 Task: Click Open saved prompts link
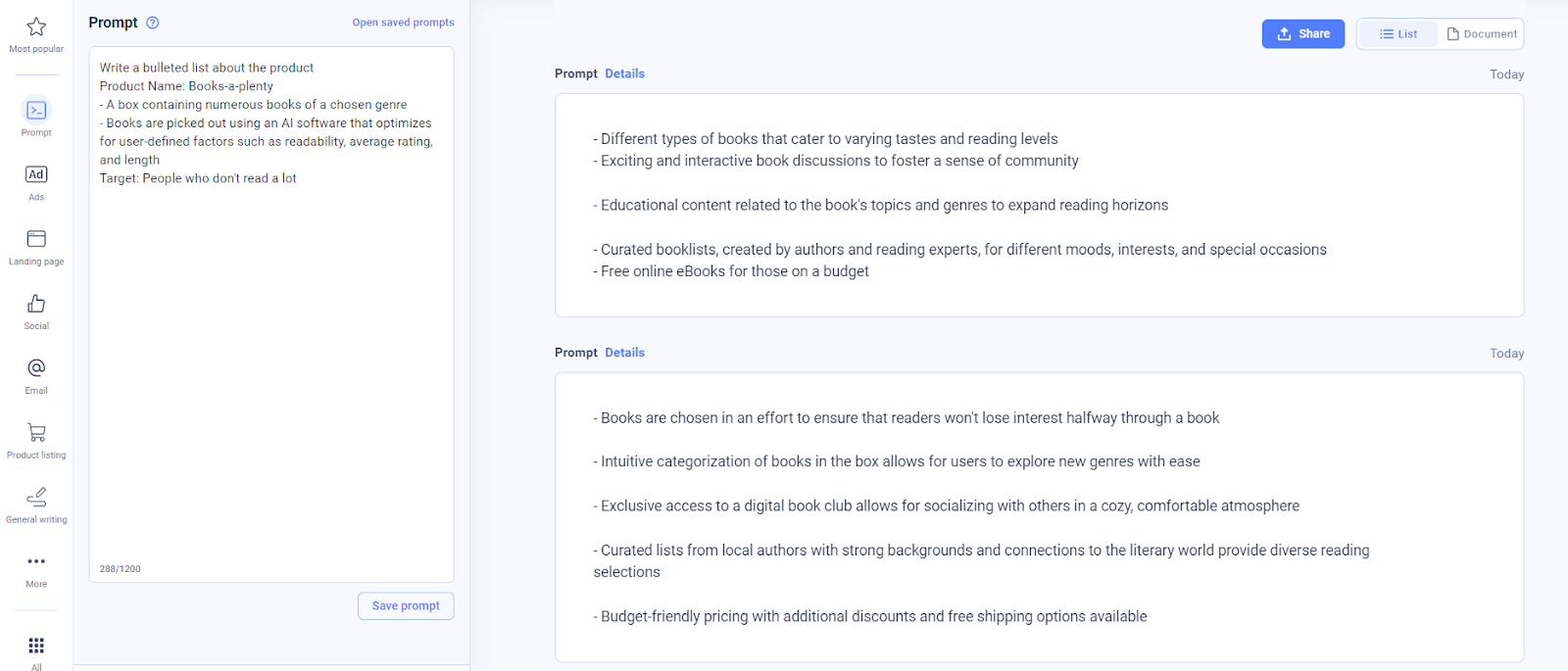(403, 23)
